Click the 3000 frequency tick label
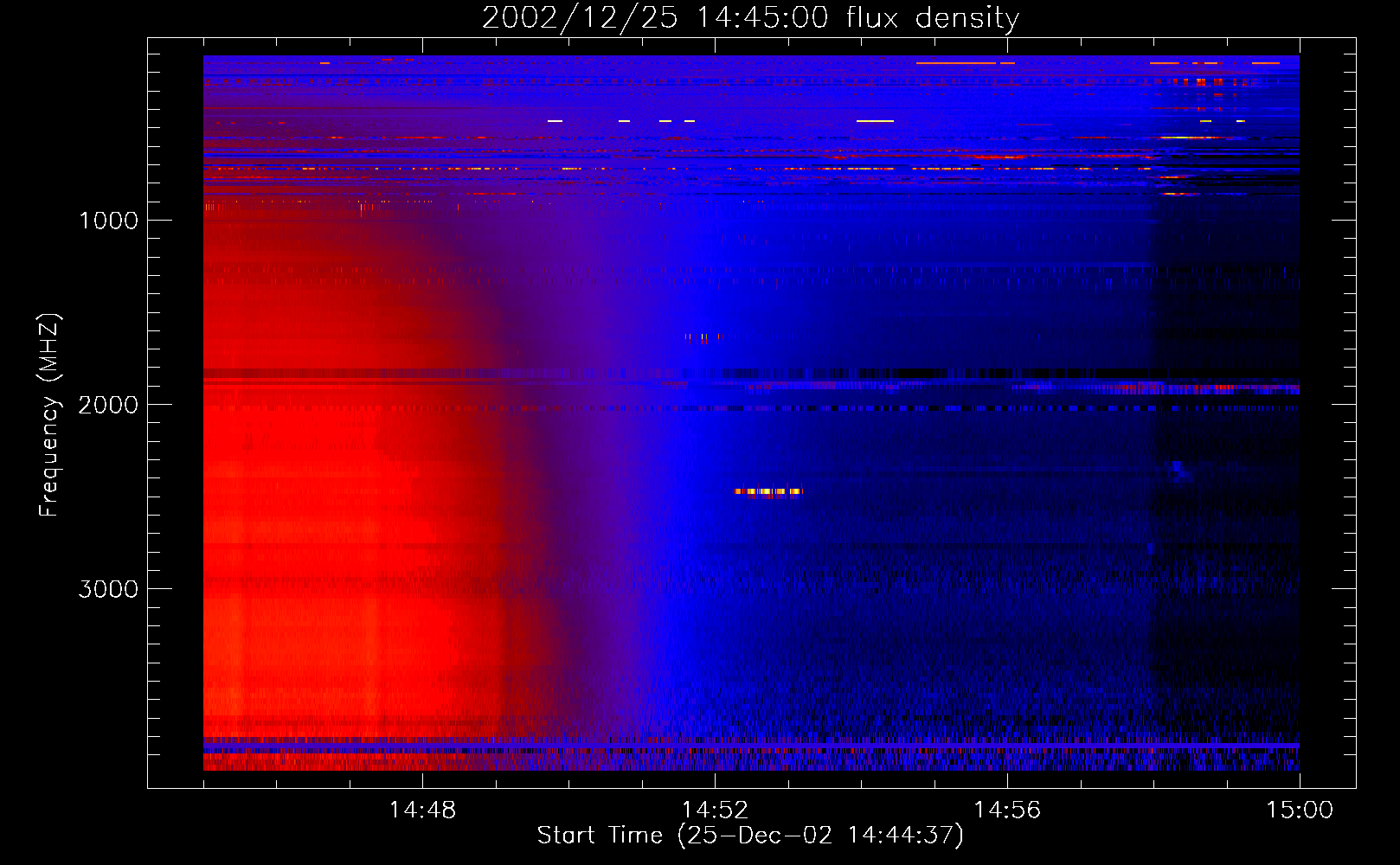The width and height of the screenshot is (1400, 865). (108, 589)
